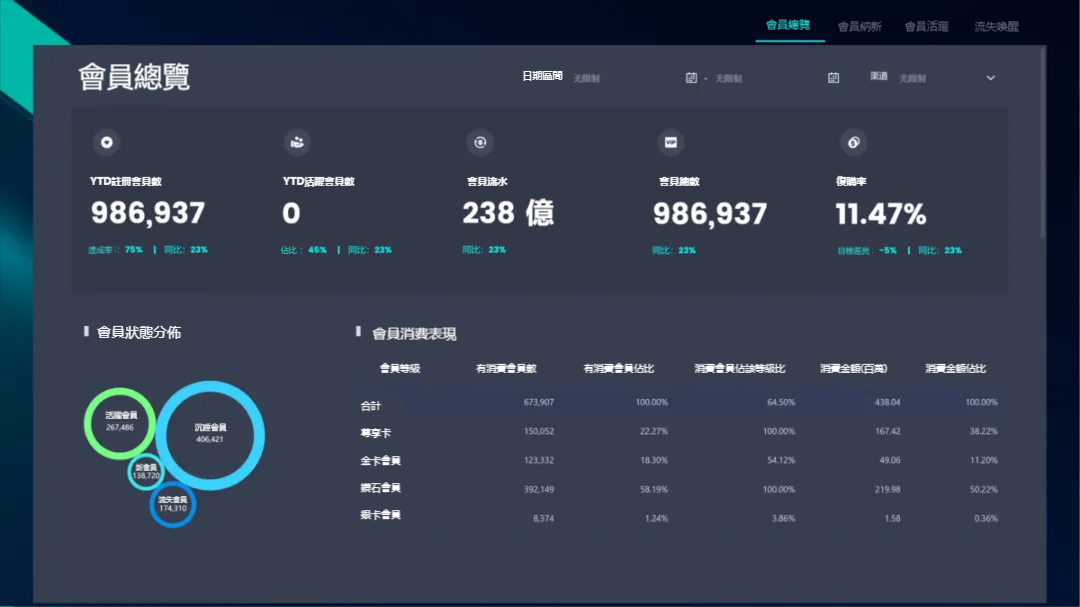Open the end date calendar icon

tap(833, 78)
